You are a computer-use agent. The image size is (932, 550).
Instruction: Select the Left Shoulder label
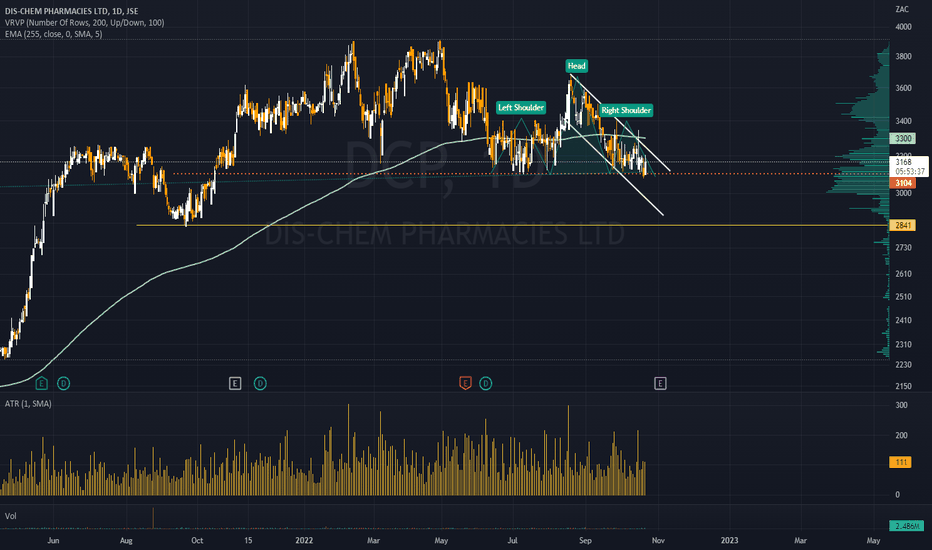[521, 108]
